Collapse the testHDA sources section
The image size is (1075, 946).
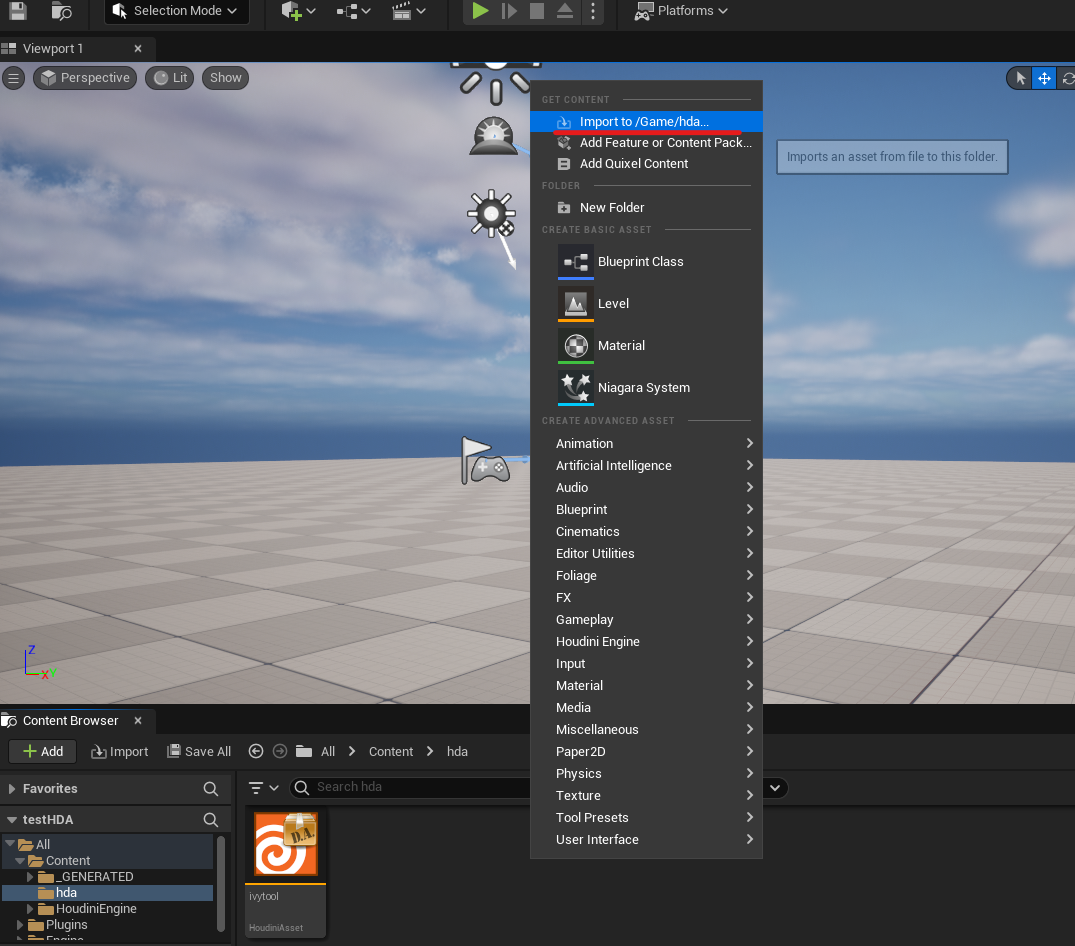pyautogui.click(x=12, y=820)
